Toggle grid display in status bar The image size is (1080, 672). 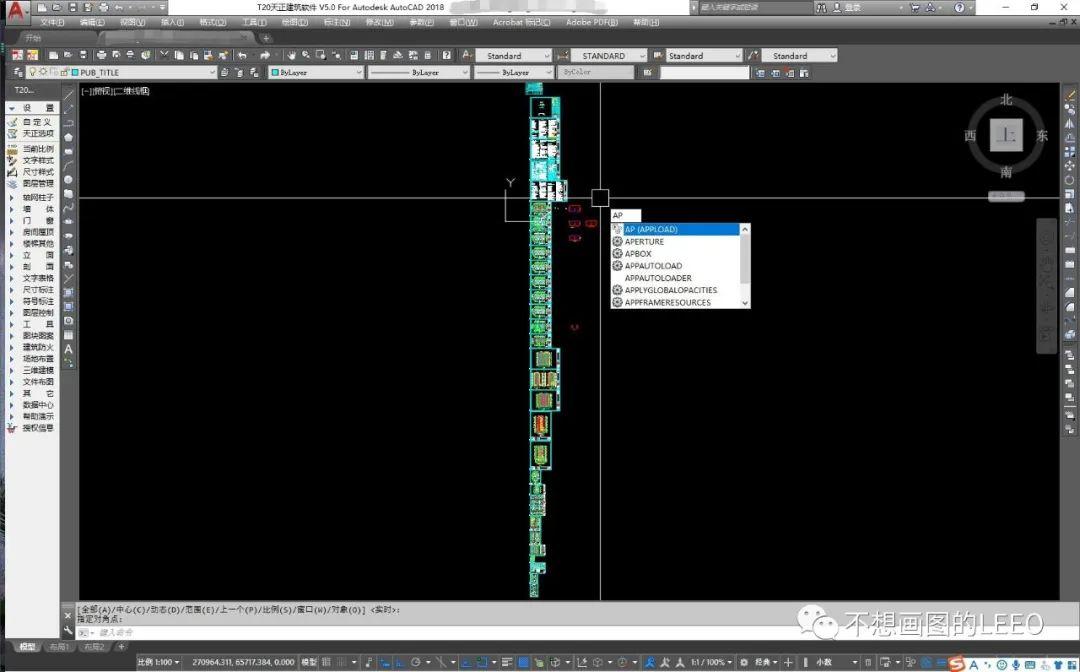click(x=326, y=662)
